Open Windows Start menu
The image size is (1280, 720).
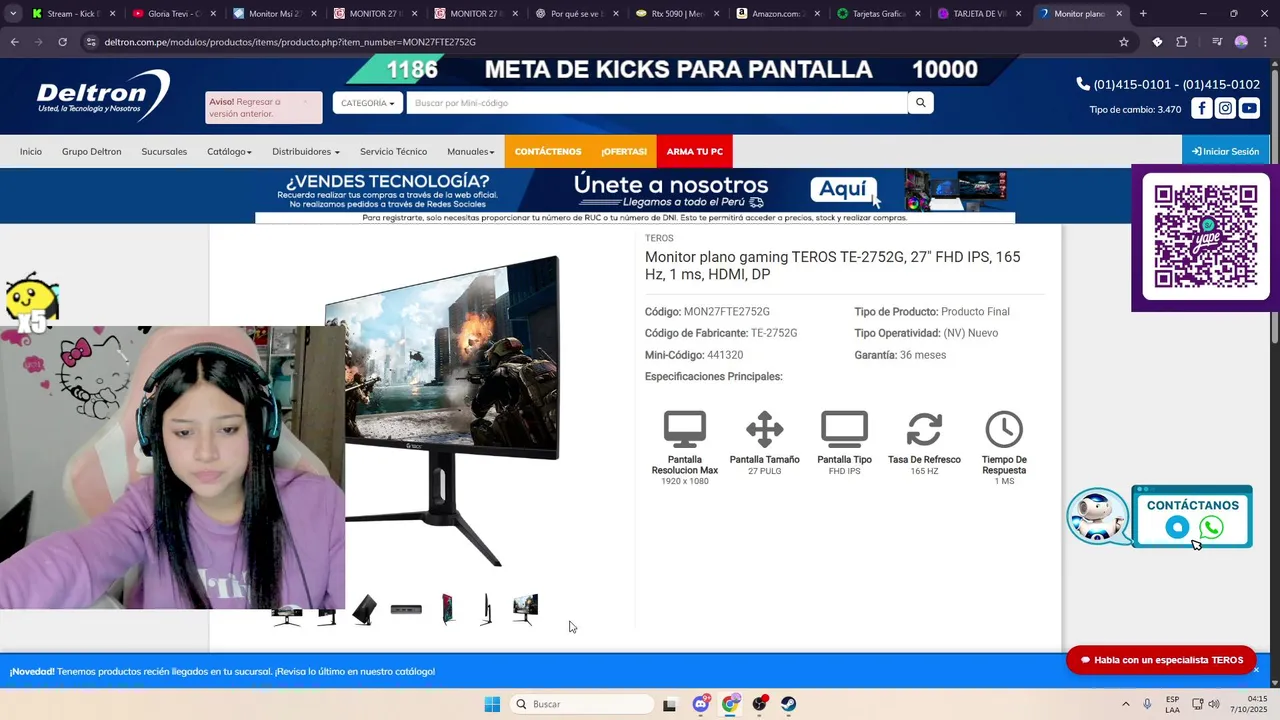point(492,704)
